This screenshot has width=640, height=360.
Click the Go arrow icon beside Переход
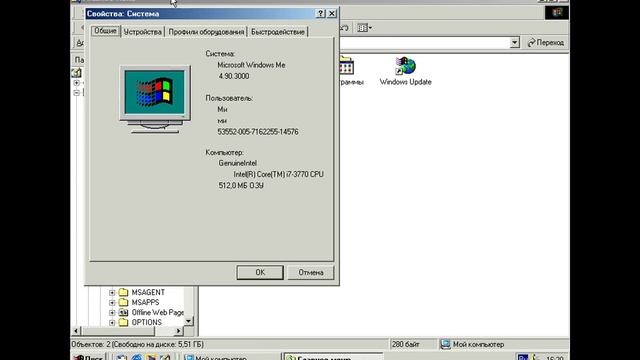click(x=531, y=42)
